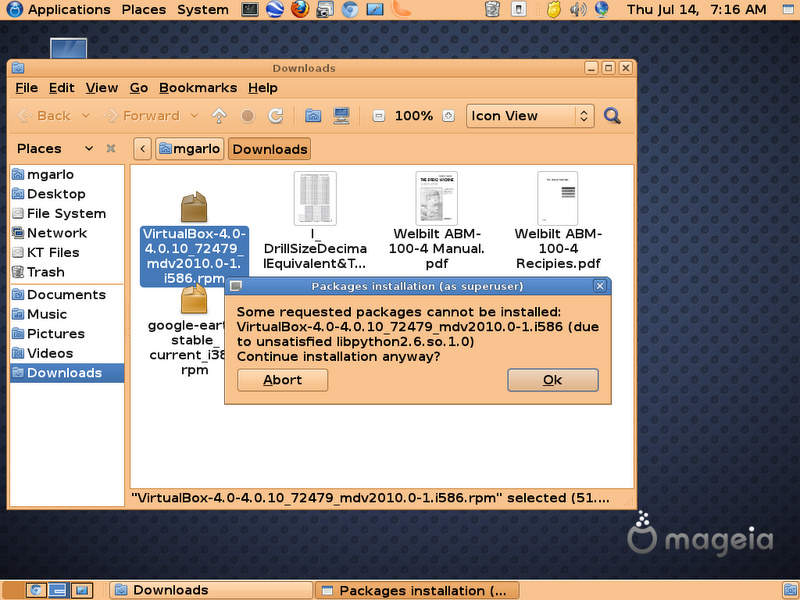Open KT Files in the sidebar
The height and width of the screenshot is (600, 800).
(x=66, y=252)
